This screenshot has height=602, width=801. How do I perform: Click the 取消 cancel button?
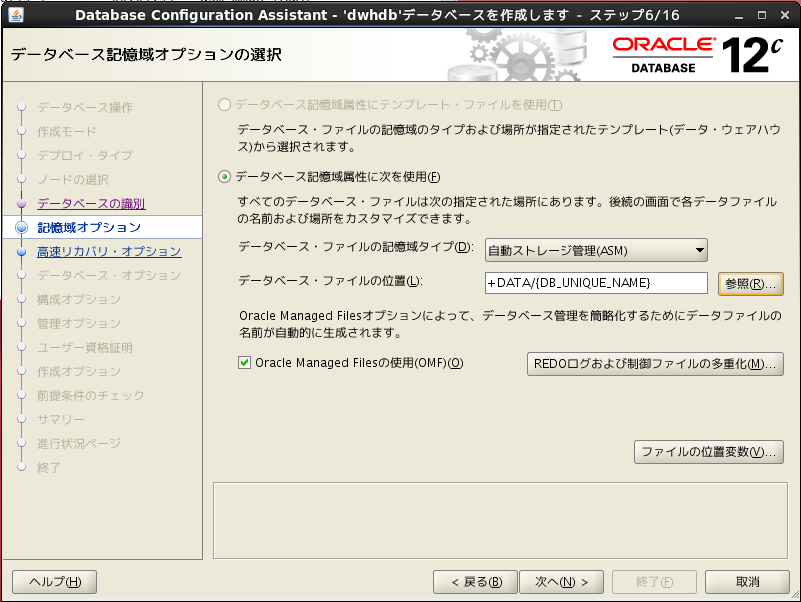coord(747,582)
